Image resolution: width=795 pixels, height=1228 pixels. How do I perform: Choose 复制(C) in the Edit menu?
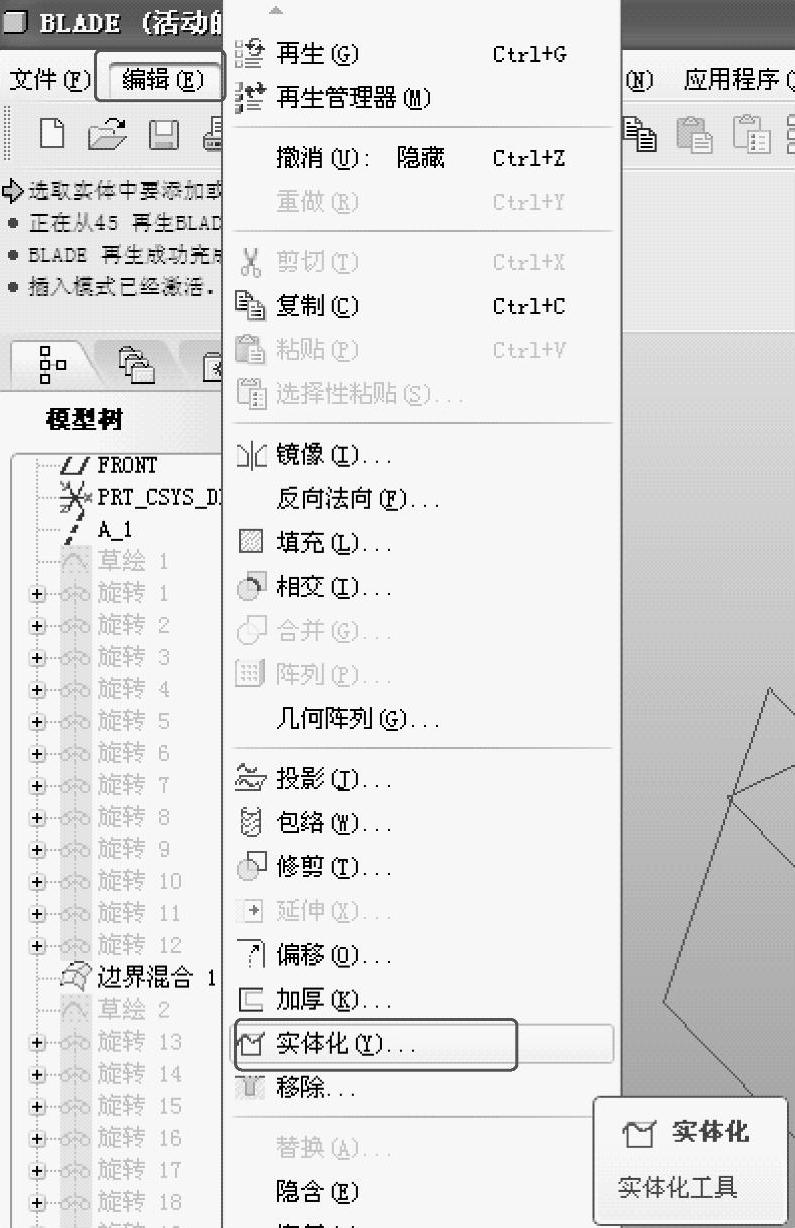(x=421, y=306)
